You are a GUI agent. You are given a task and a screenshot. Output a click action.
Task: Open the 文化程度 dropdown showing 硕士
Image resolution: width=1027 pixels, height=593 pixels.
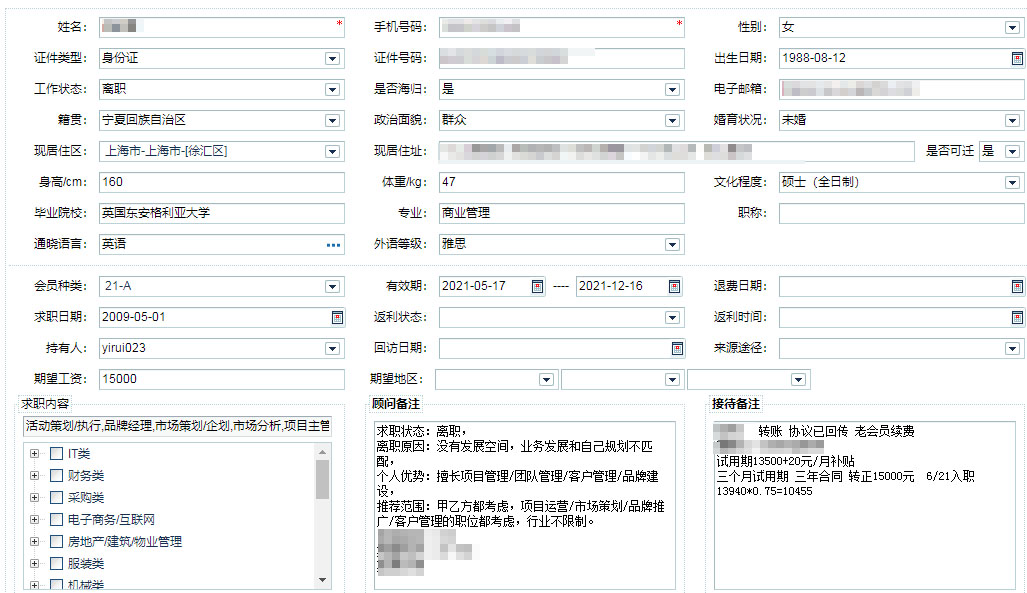[x=1012, y=182]
